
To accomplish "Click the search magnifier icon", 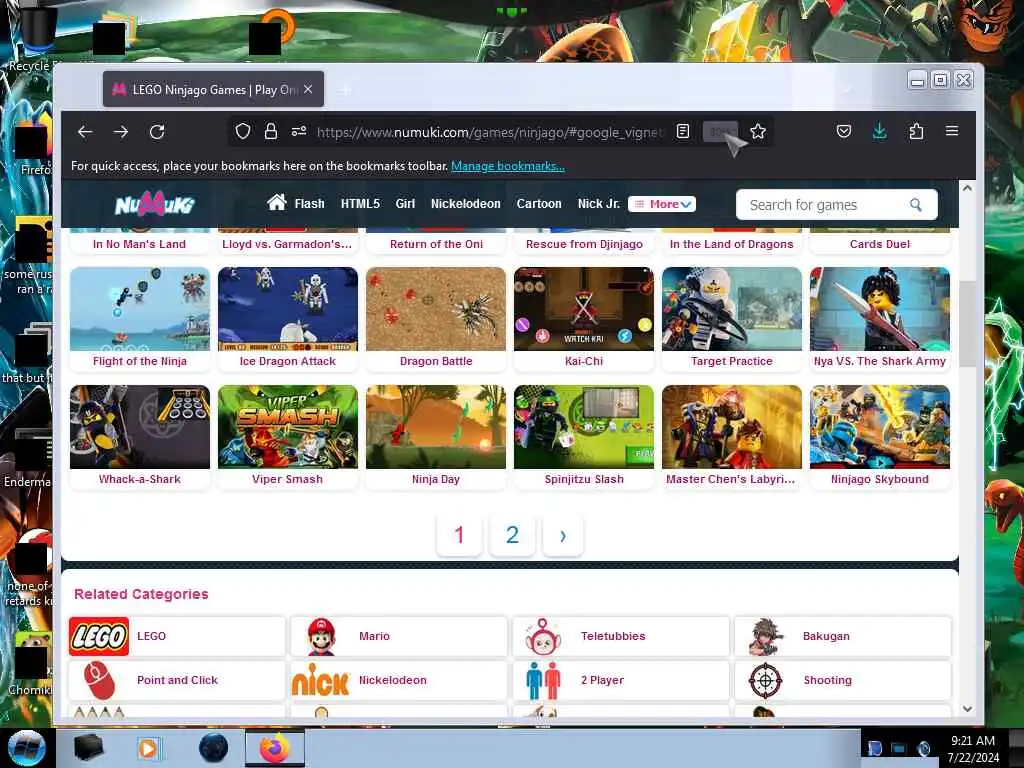I will pyautogui.click(x=916, y=204).
